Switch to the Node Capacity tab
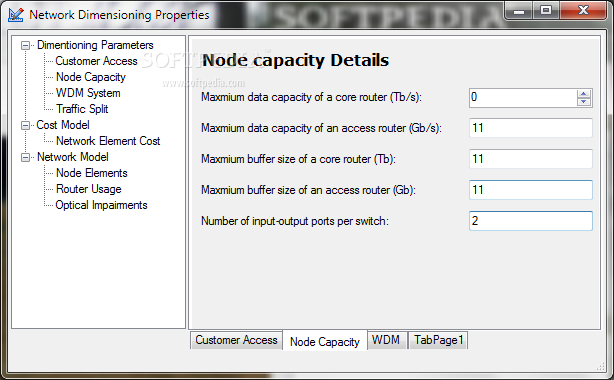 coord(325,341)
